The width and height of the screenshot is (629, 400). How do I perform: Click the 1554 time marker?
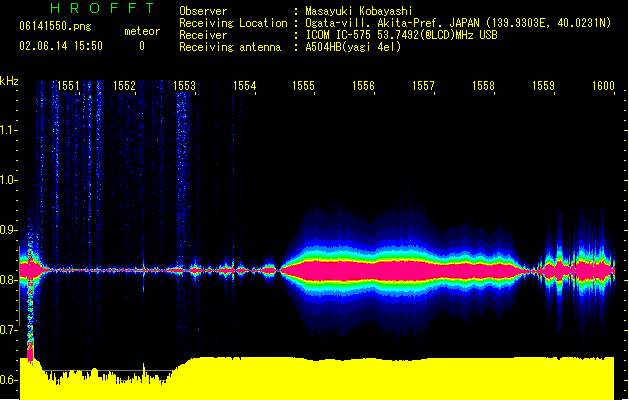pos(244,86)
